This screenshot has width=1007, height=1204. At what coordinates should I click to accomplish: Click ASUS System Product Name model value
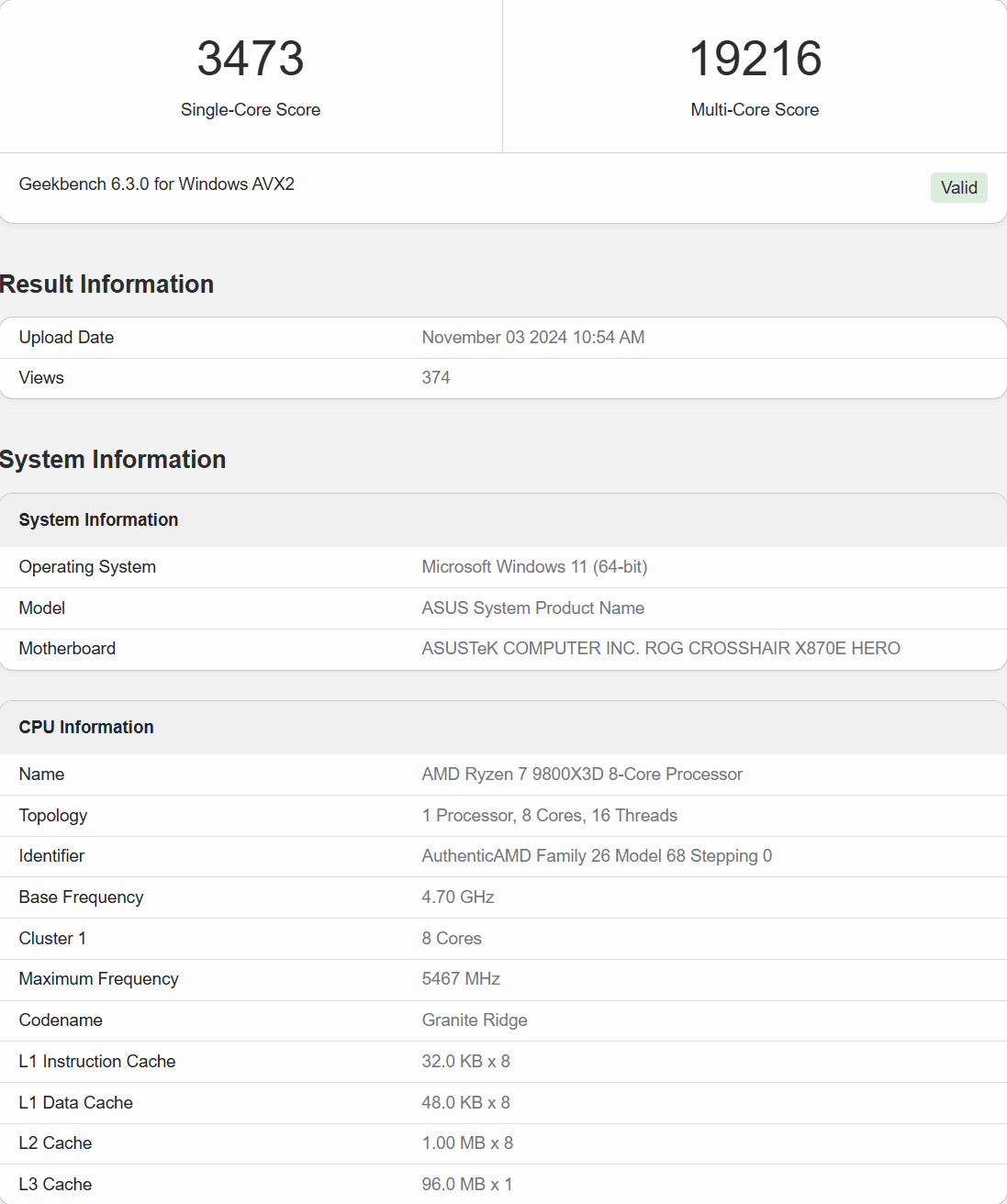pyautogui.click(x=532, y=608)
